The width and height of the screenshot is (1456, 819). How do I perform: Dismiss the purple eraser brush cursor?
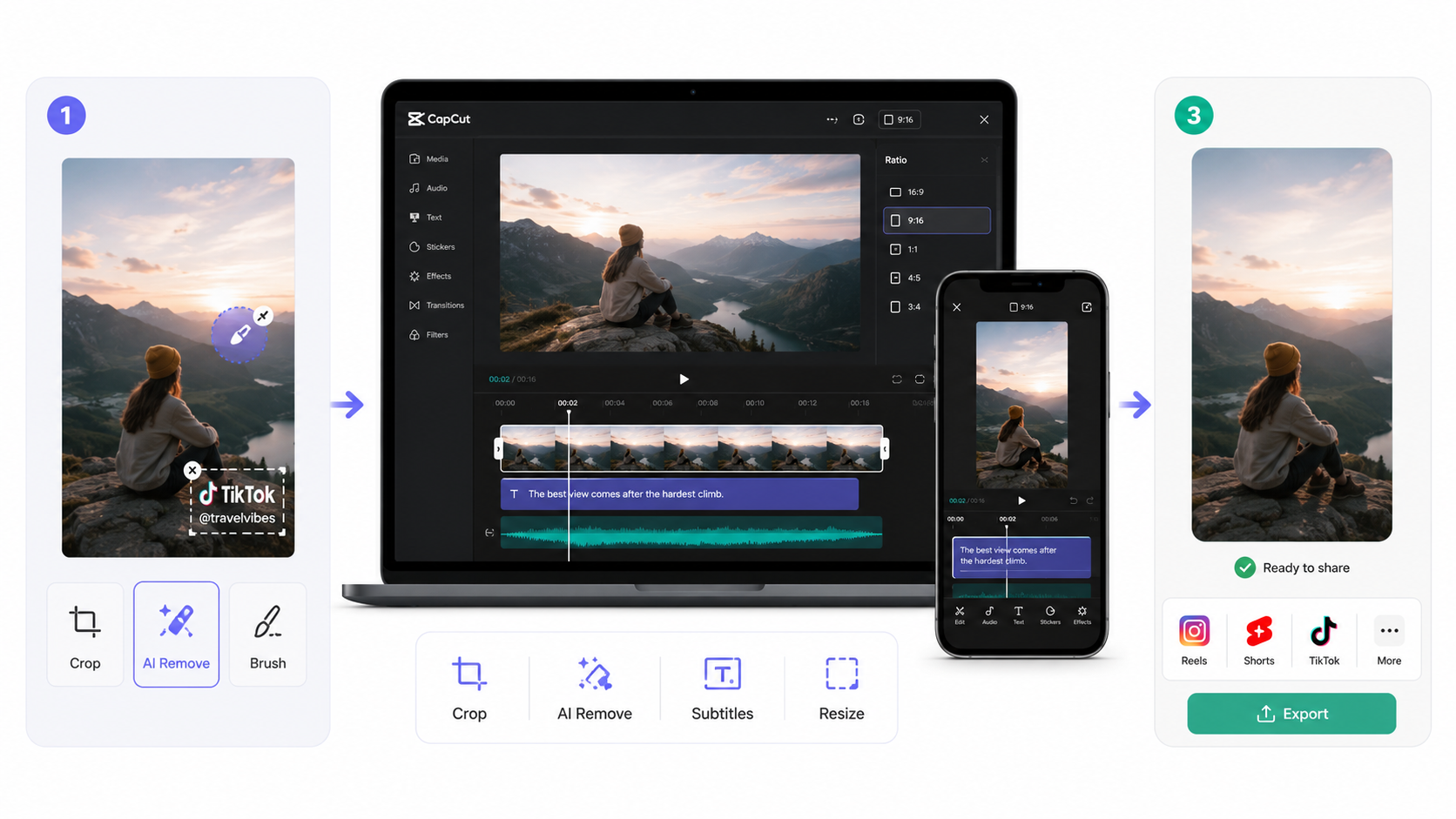pos(263,316)
